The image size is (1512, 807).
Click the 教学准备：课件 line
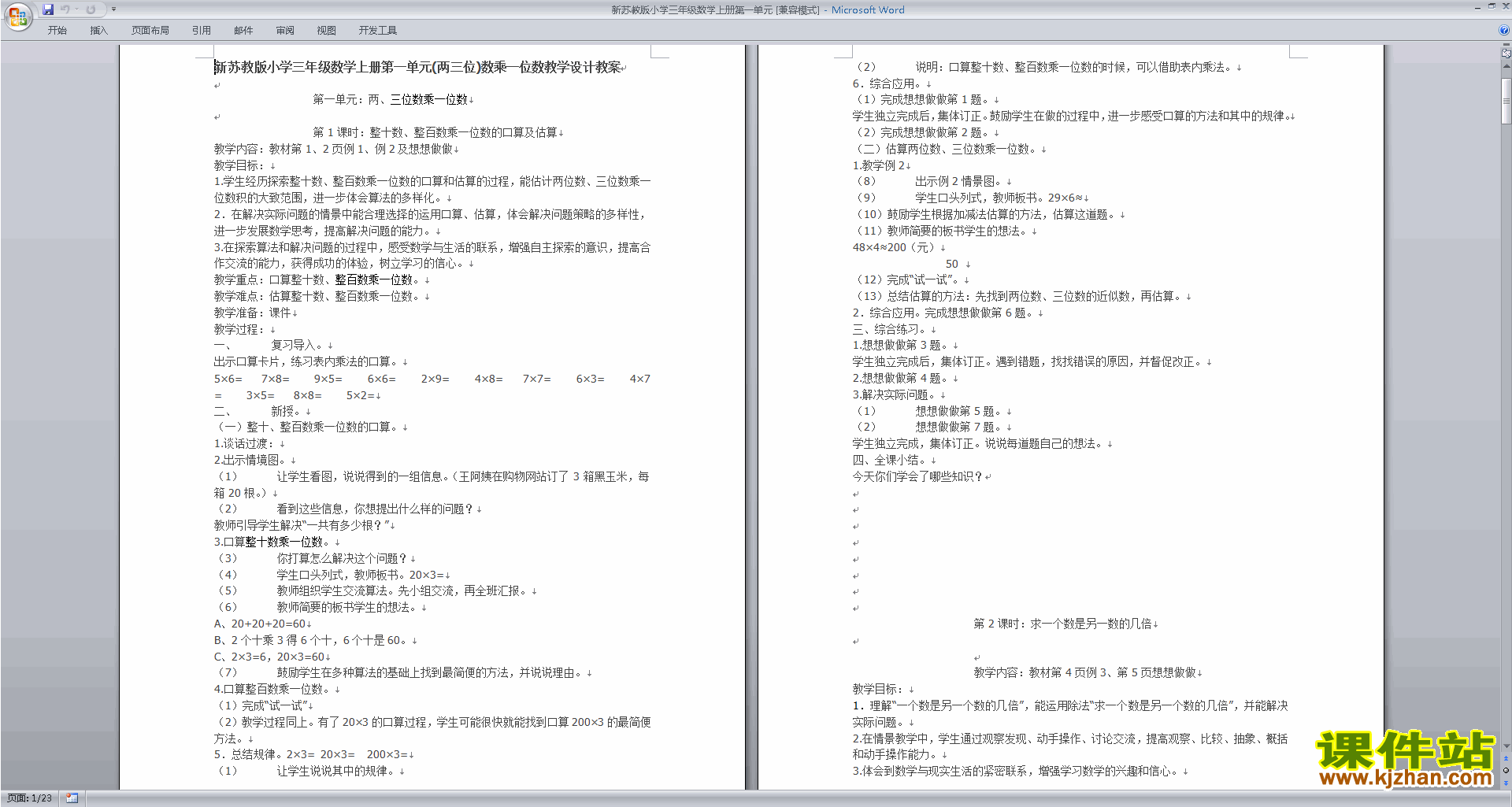coord(253,313)
